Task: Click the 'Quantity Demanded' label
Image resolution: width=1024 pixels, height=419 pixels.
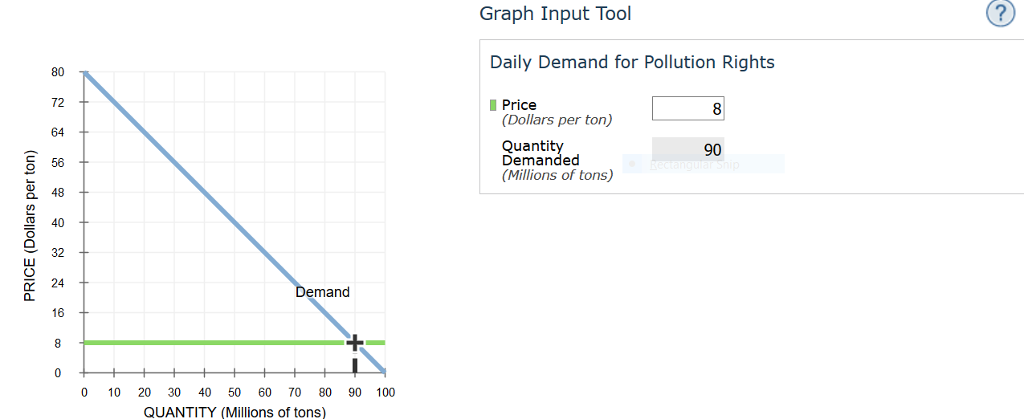Action: [541, 153]
